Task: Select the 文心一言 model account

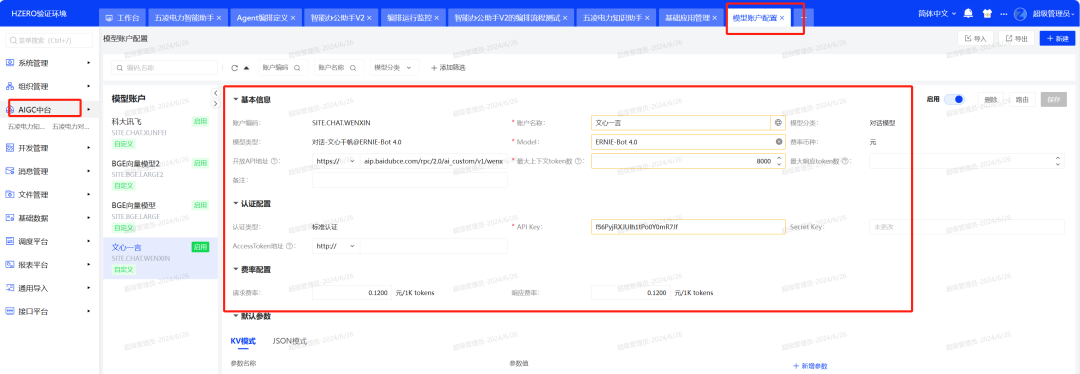Action: point(160,258)
